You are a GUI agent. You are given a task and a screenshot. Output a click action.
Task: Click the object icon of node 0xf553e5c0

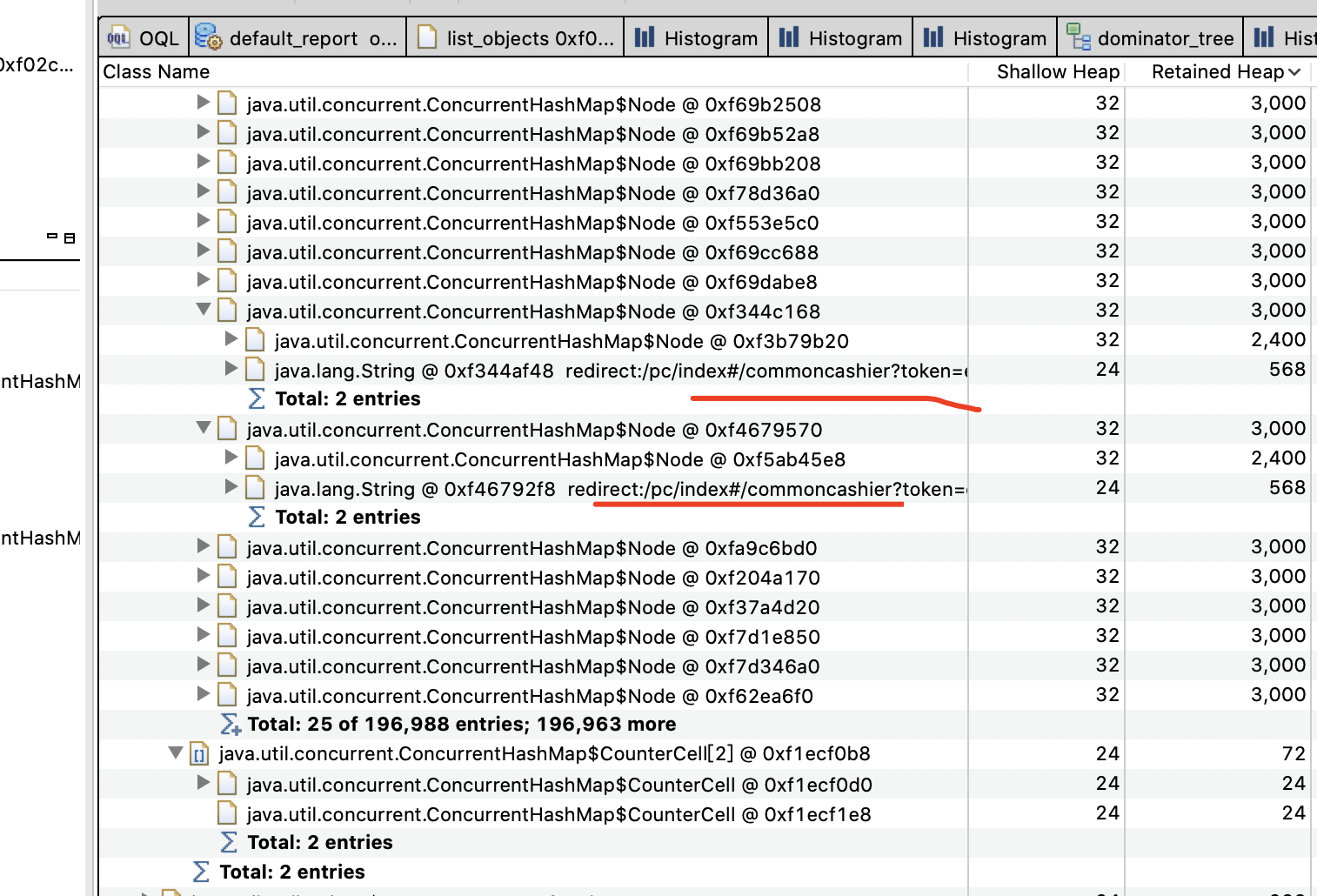(x=227, y=222)
